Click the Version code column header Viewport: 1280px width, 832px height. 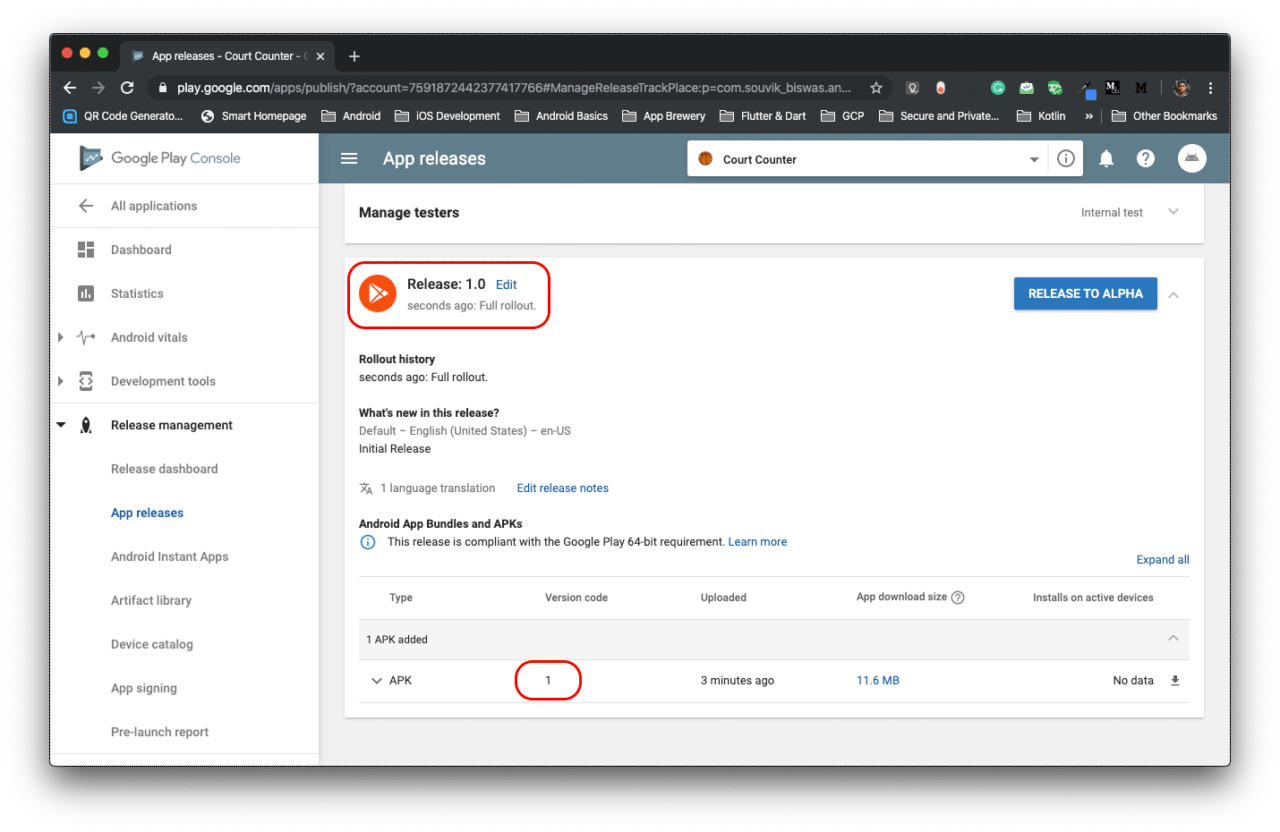click(x=576, y=598)
